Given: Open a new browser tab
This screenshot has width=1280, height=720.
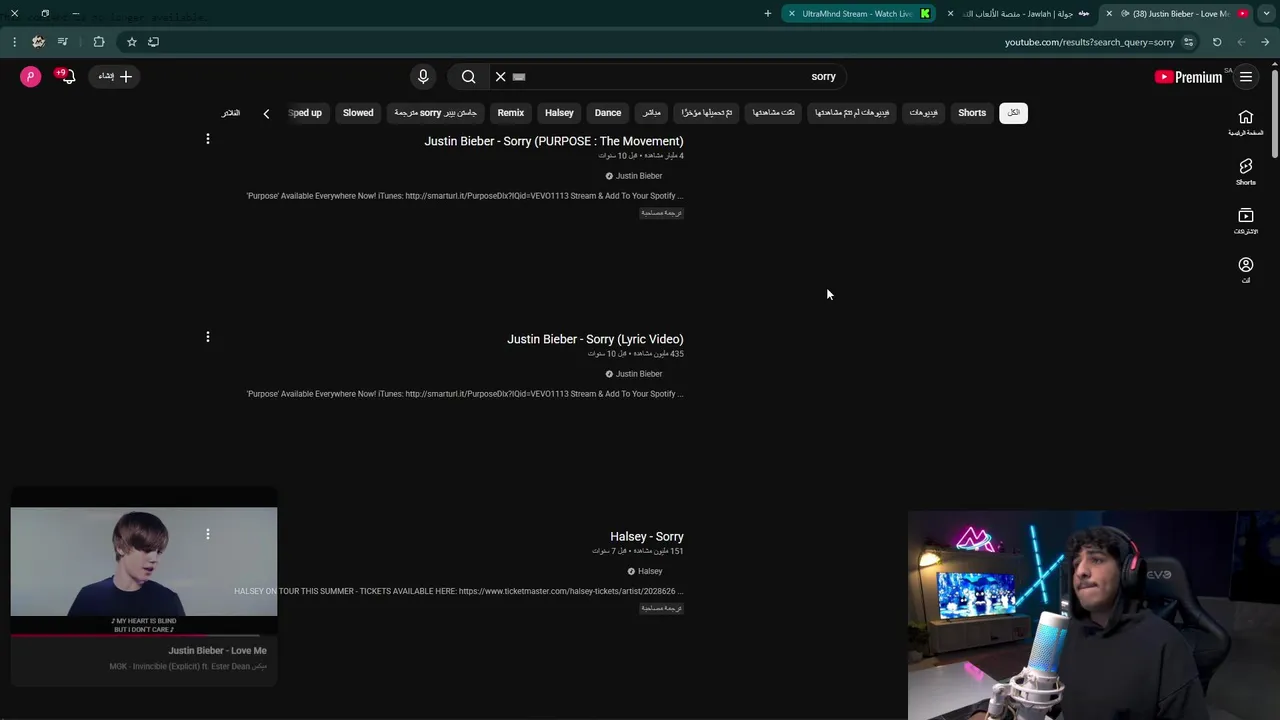Looking at the screenshot, I should tap(768, 14).
